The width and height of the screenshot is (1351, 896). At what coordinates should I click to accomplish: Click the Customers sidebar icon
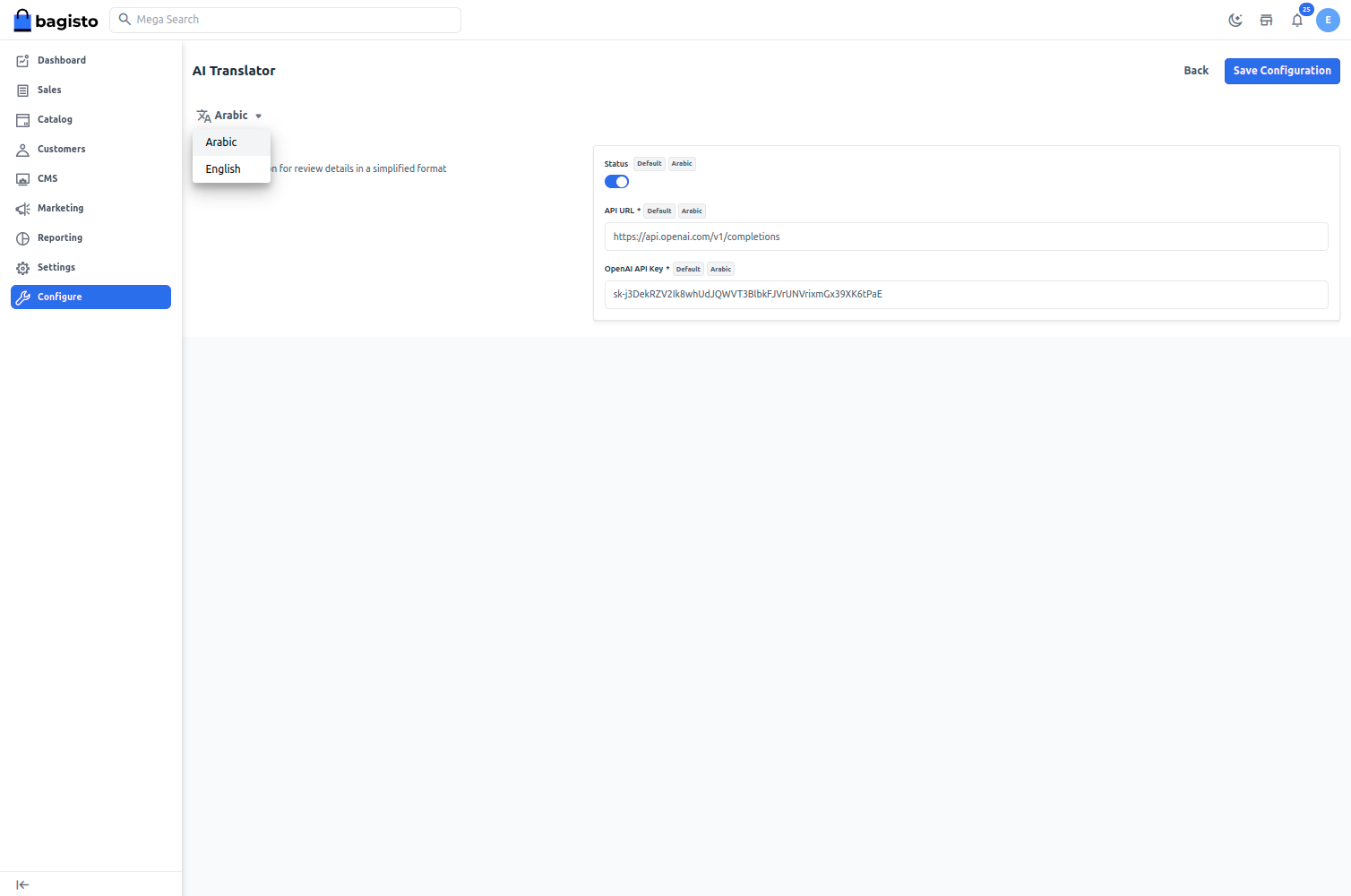click(x=23, y=150)
